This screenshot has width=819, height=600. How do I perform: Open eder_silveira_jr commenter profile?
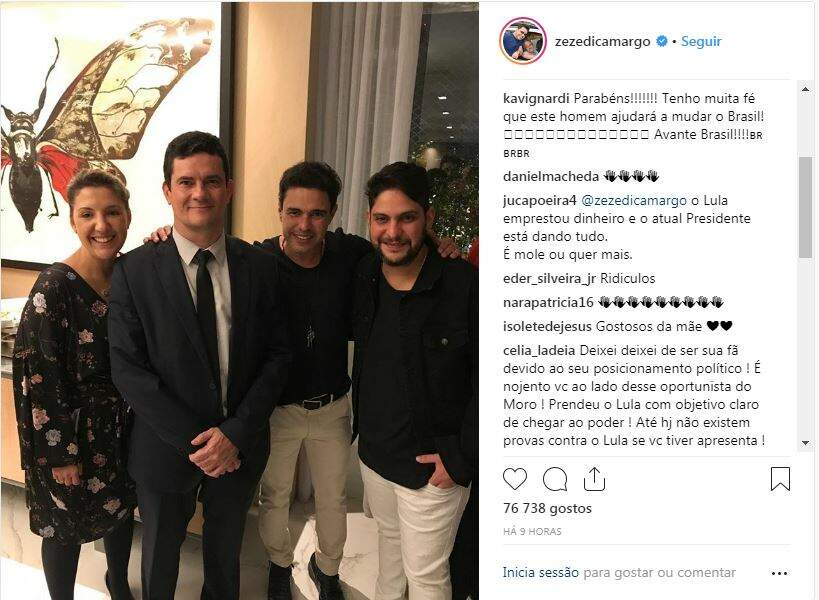click(549, 278)
